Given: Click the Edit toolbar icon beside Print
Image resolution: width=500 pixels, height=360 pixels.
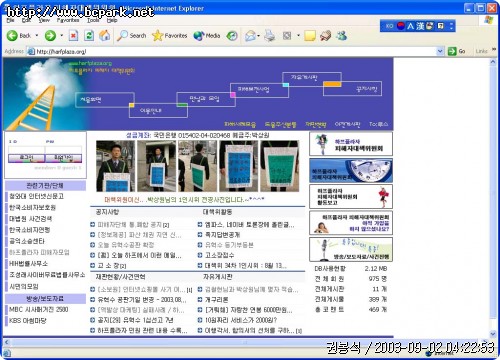Looking at the screenshot, I should point(287,35).
